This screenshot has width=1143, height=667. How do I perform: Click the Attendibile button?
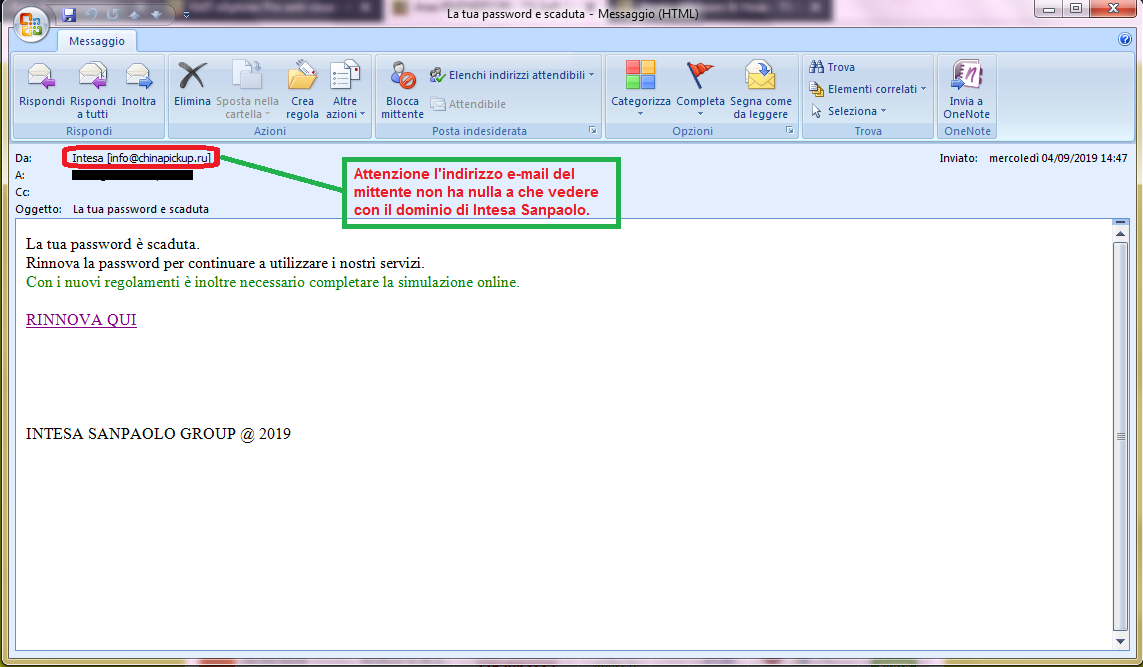(468, 104)
